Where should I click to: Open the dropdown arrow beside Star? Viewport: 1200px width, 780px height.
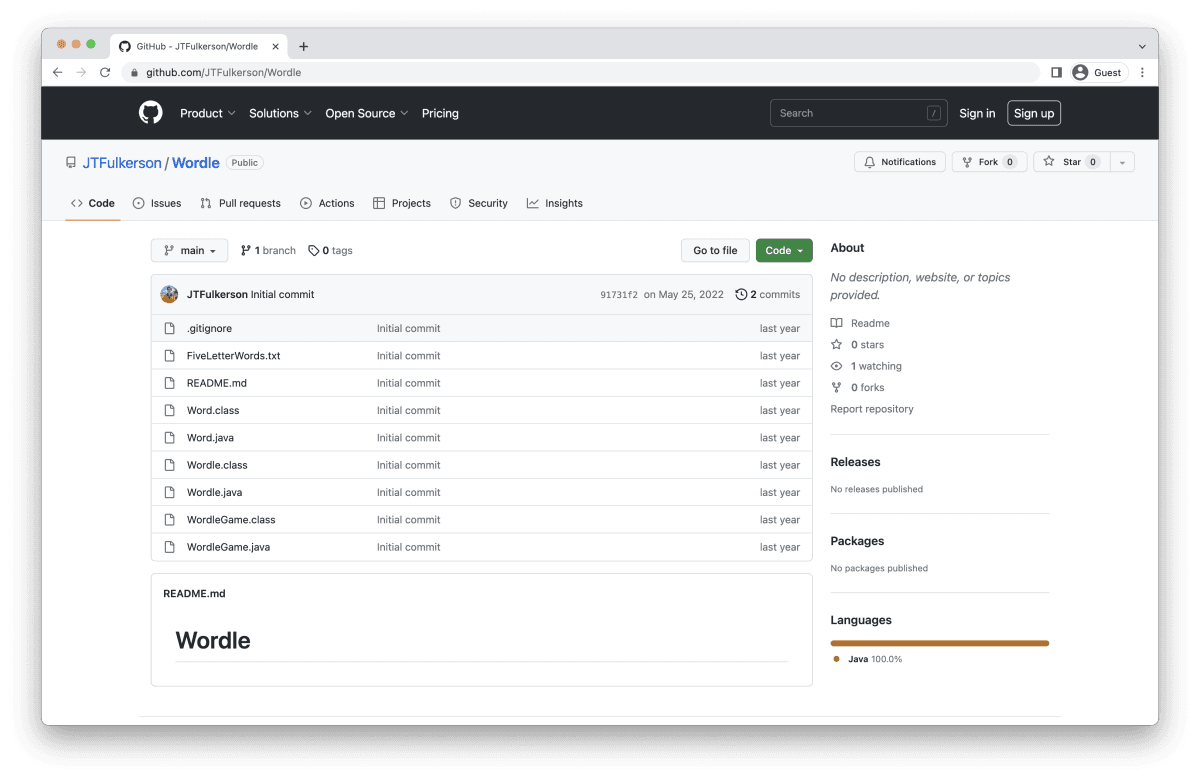click(x=1122, y=162)
